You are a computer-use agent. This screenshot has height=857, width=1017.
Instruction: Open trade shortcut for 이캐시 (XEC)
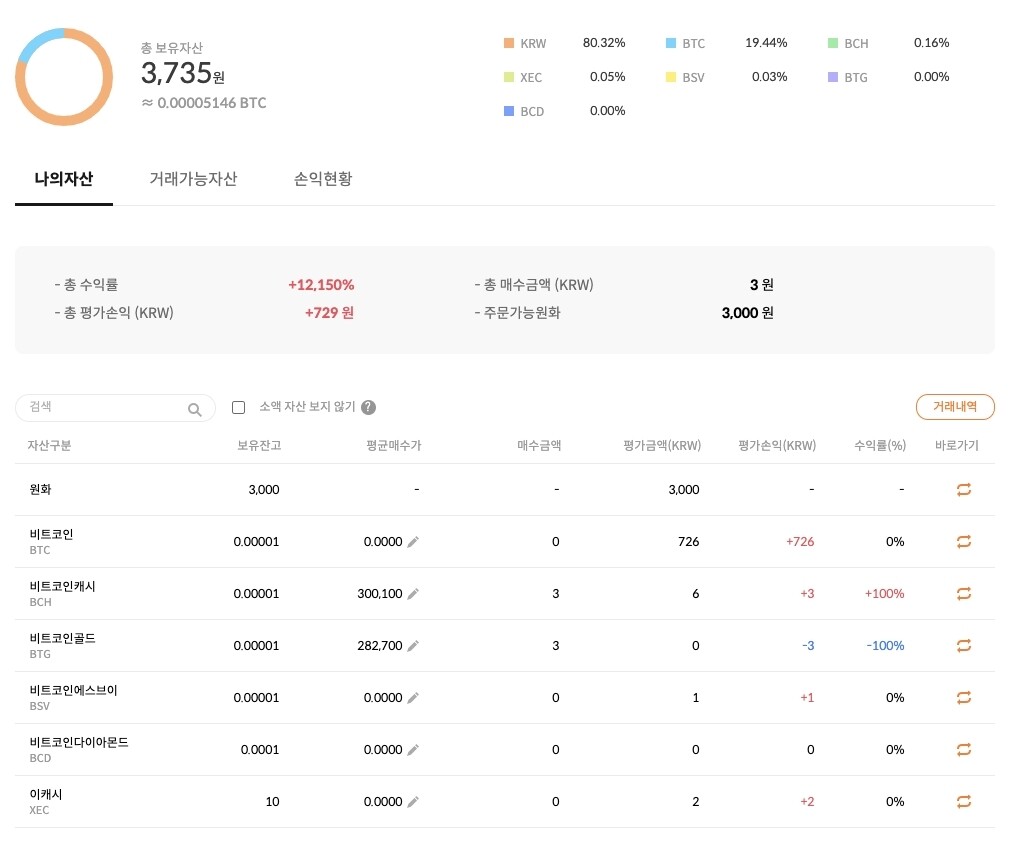click(x=963, y=801)
